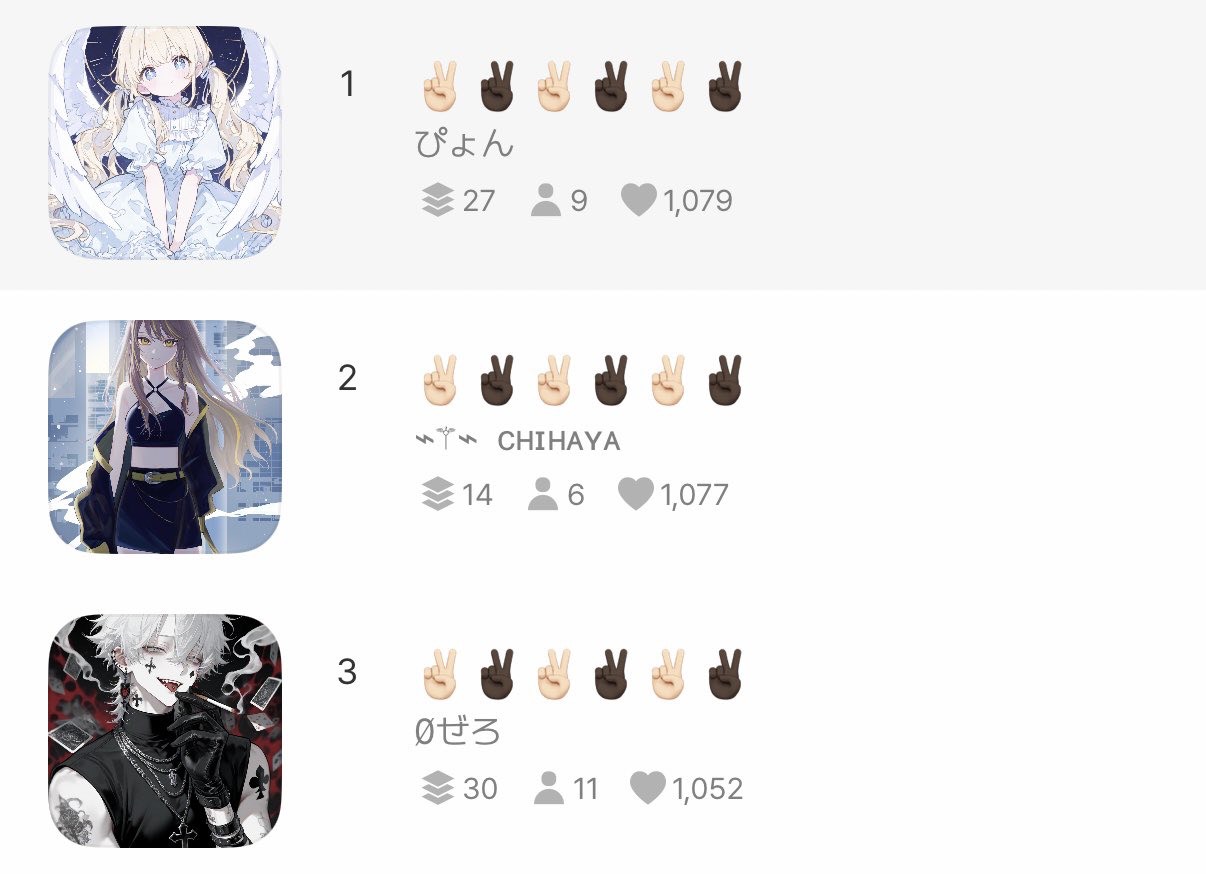Open the author name 0ぜろ
Image resolution: width=1206 pixels, height=874 pixels.
tap(457, 733)
